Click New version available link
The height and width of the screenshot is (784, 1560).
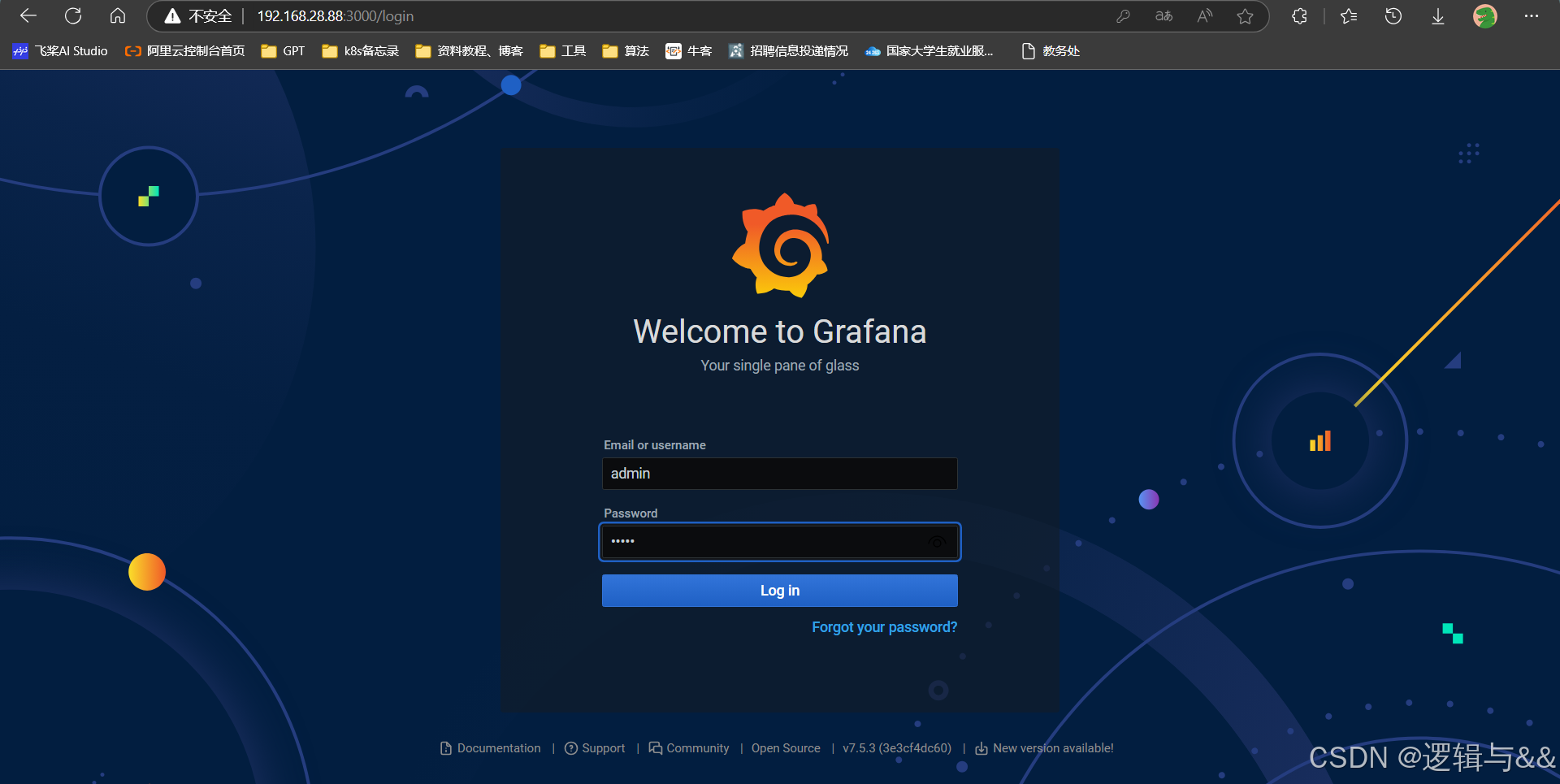[x=1044, y=748]
